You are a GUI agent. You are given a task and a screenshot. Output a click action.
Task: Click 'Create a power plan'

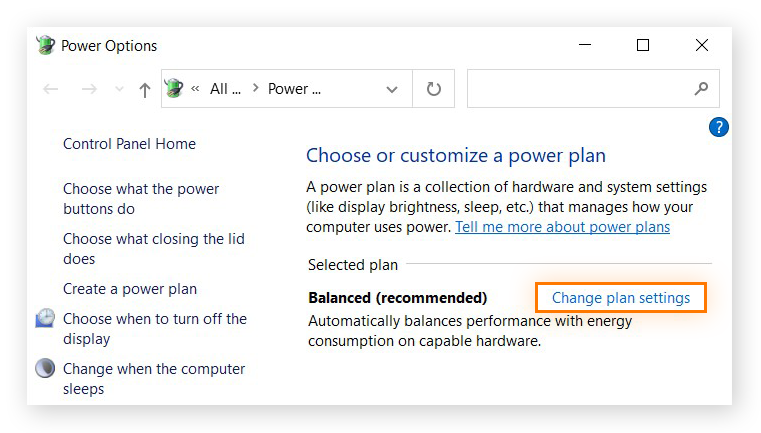pos(130,289)
